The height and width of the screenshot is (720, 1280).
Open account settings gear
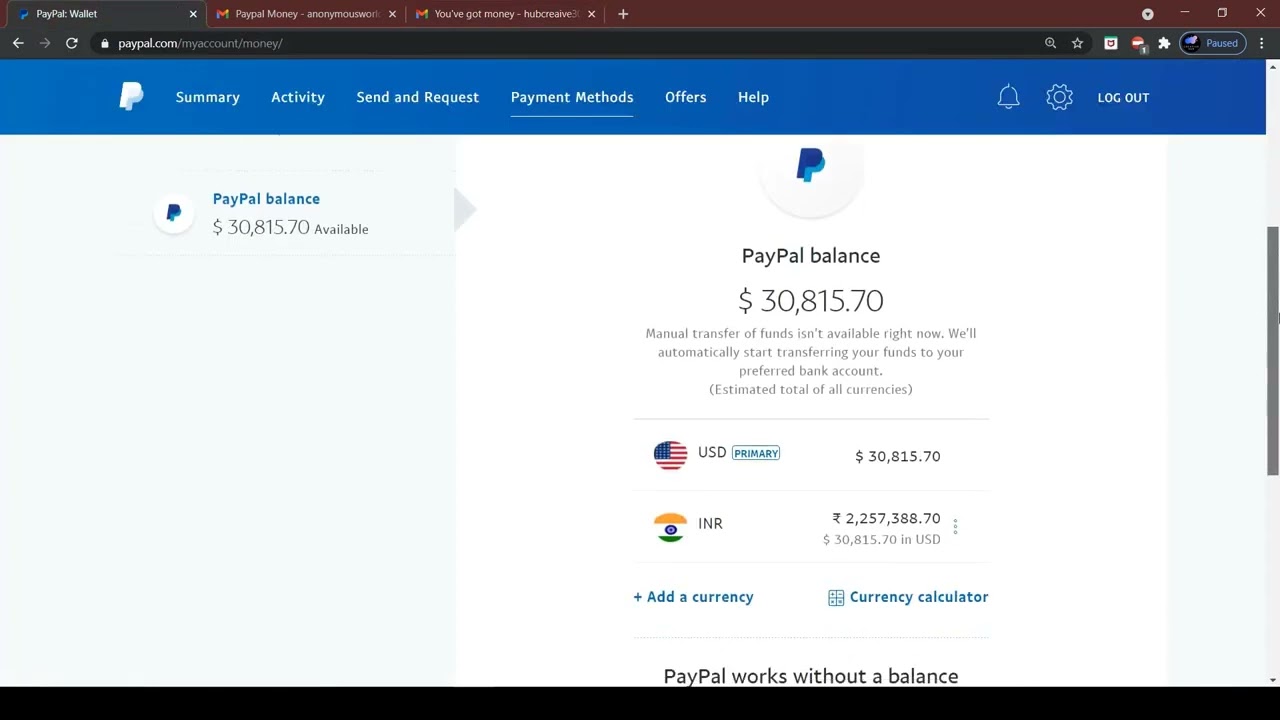tap(1059, 97)
